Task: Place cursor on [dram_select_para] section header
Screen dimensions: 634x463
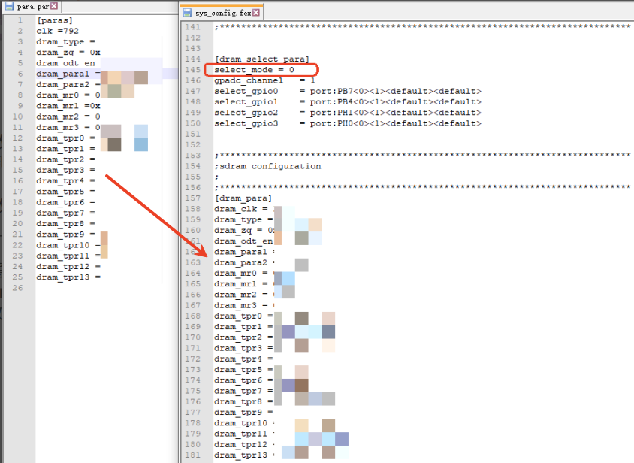Action: (x=261, y=61)
